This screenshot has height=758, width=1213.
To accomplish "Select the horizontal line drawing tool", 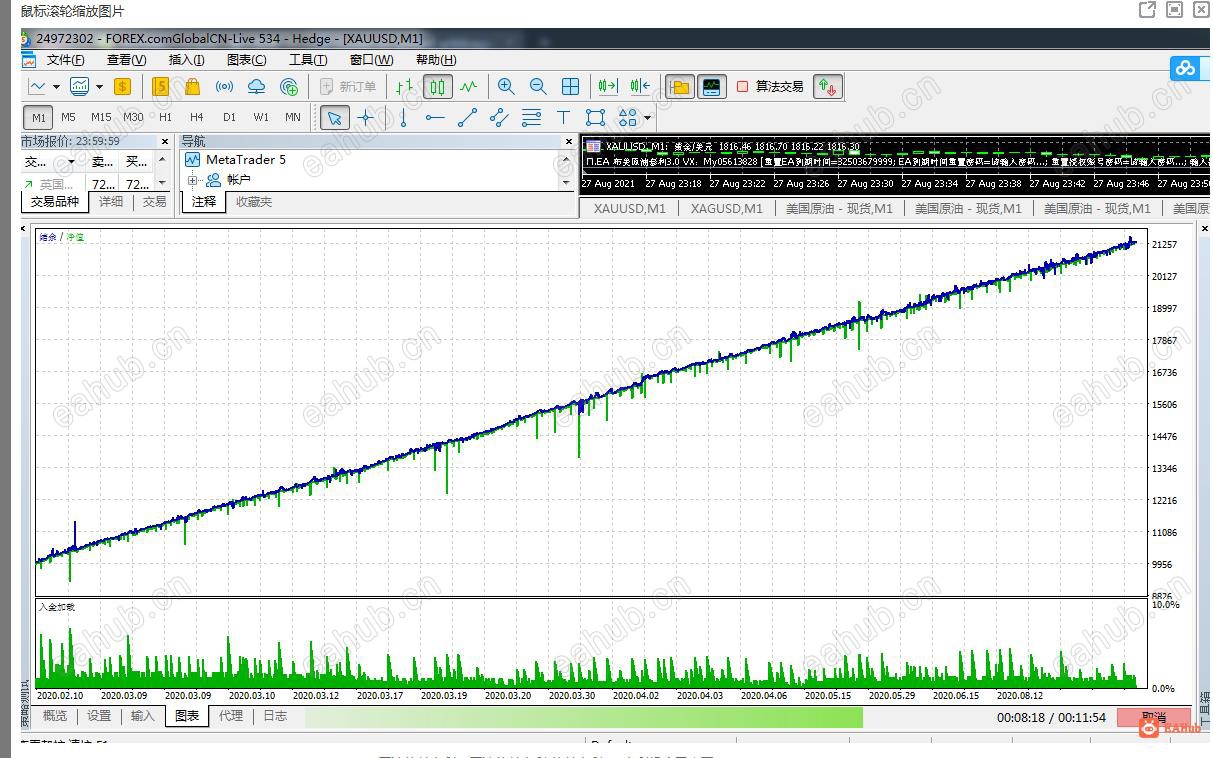I will [435, 118].
